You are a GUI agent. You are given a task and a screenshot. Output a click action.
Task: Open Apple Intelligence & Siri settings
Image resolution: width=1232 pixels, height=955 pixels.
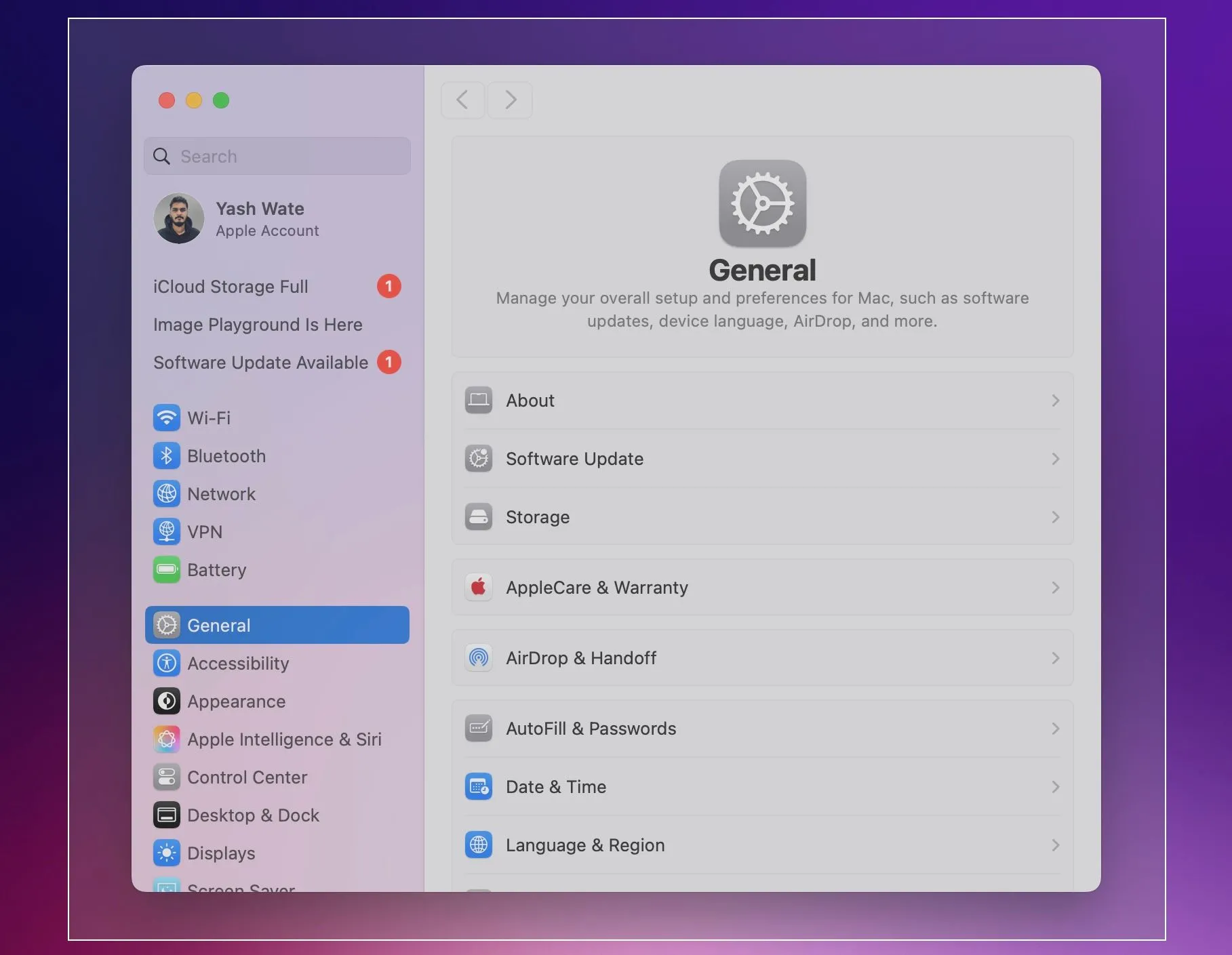click(167, 739)
